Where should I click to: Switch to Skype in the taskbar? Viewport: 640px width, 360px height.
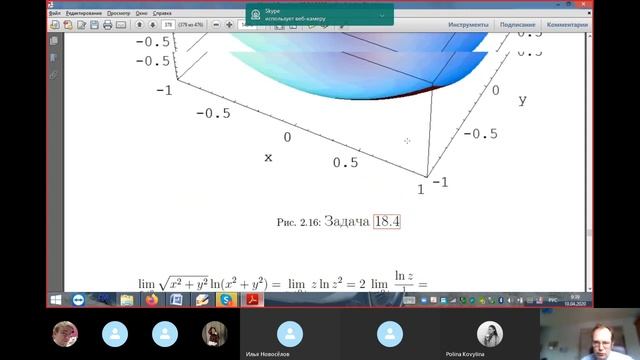click(226, 300)
